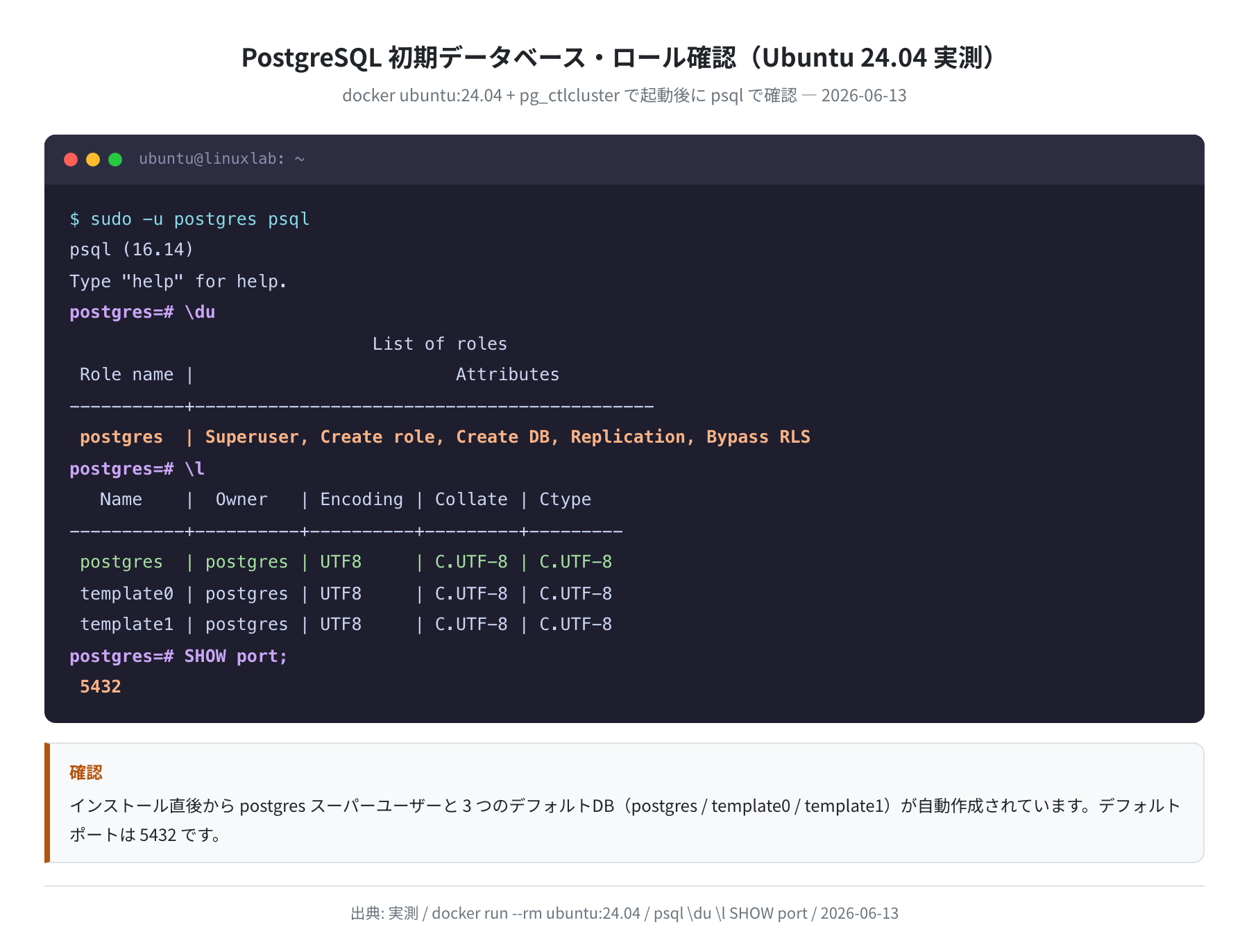The image size is (1249, 952).
Task: Click the yellow minimize dot in terminal header
Action: pos(93,160)
